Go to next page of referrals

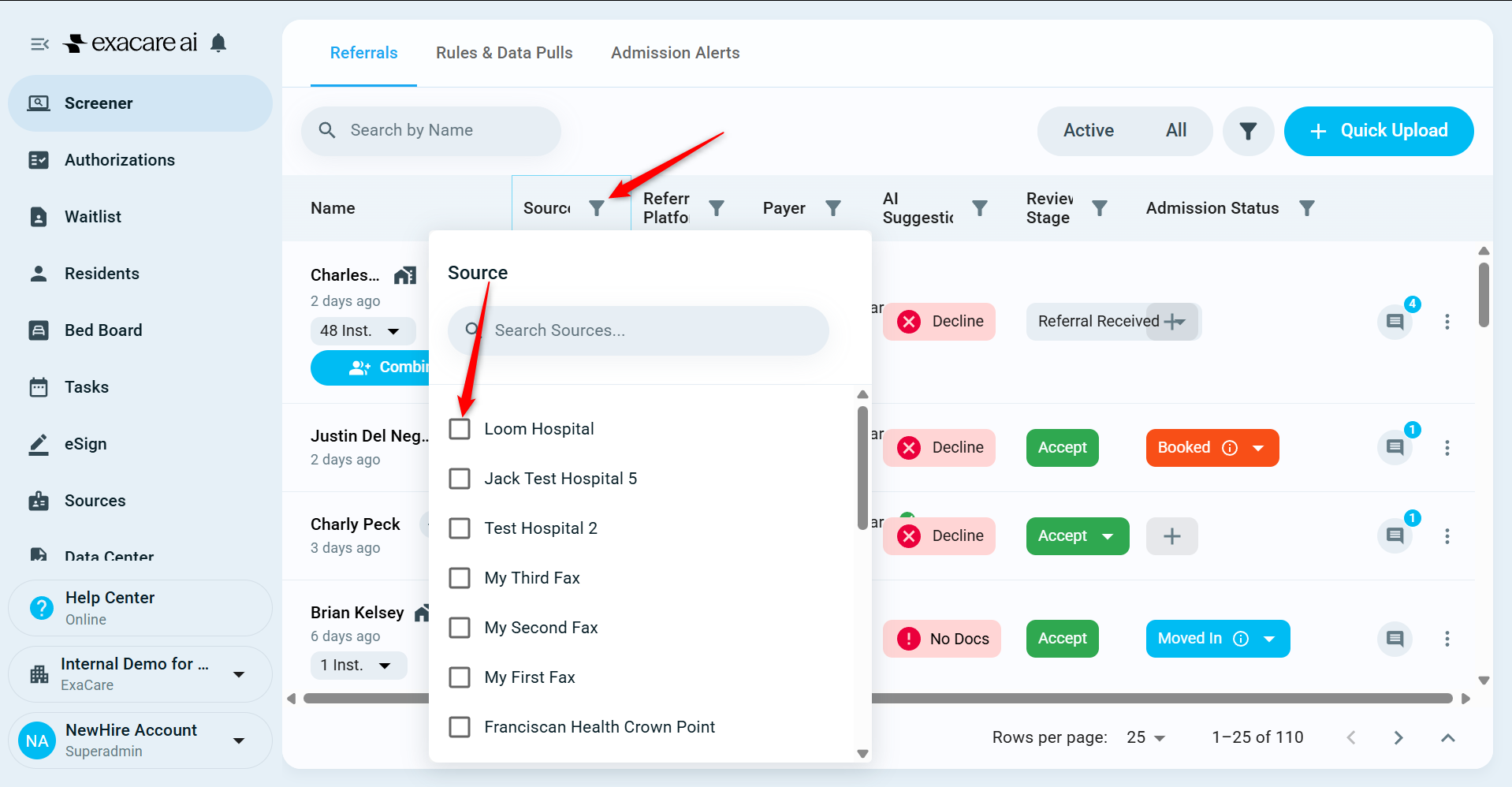[x=1398, y=738]
